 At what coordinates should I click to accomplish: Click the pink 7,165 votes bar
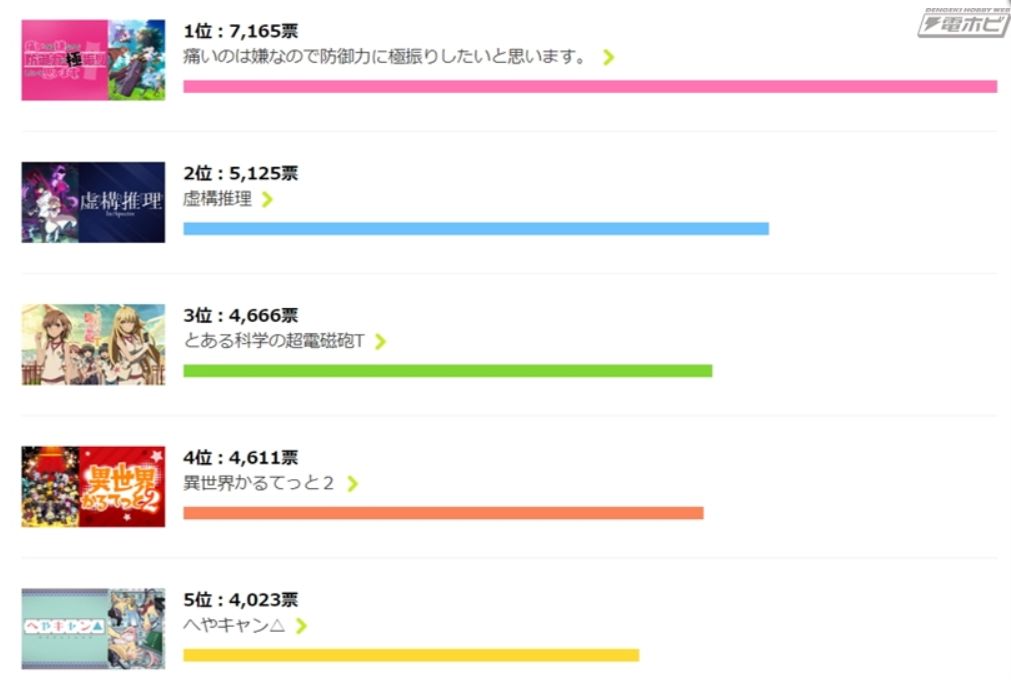pyautogui.click(x=590, y=86)
